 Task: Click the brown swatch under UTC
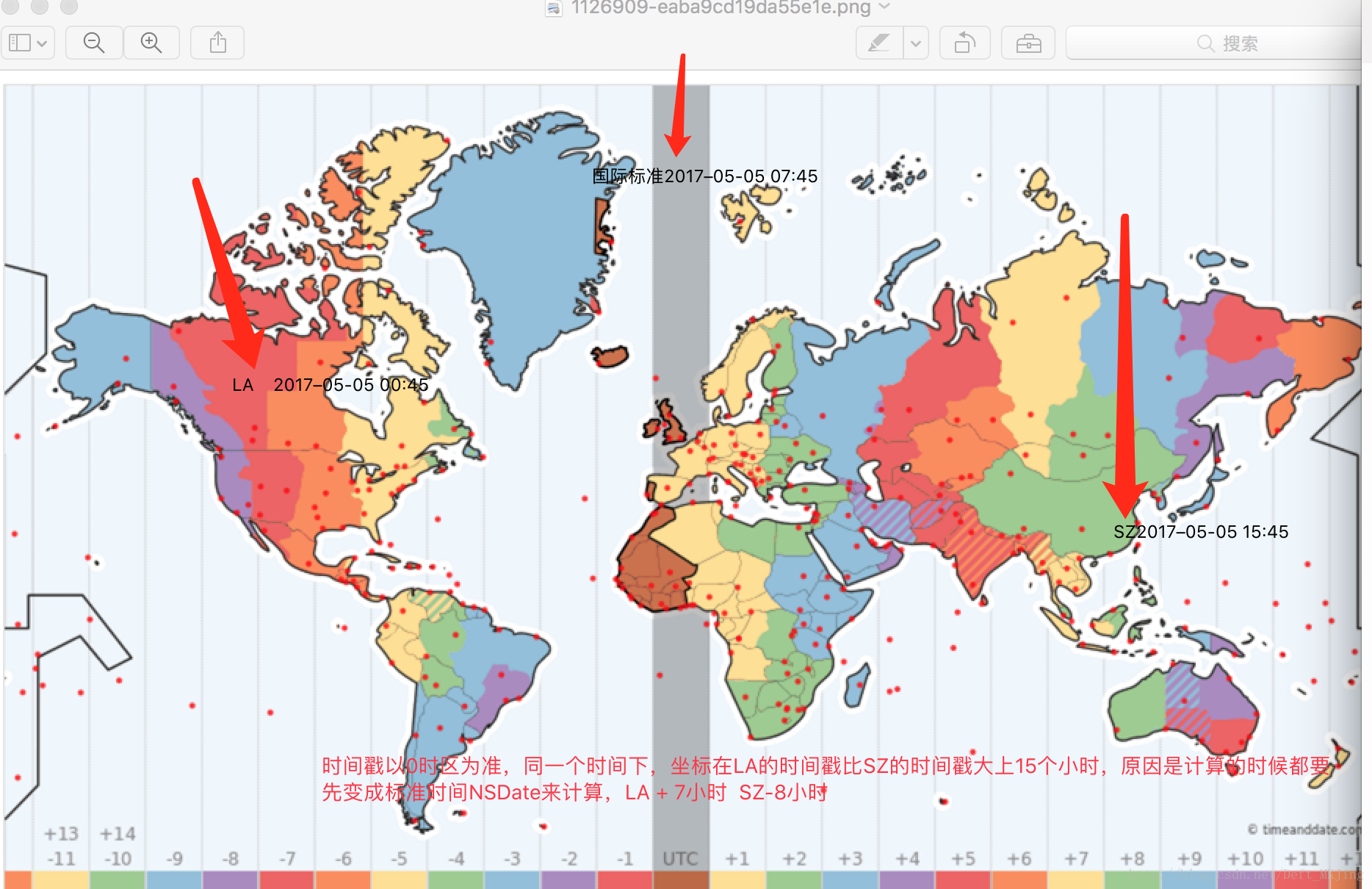[681, 879]
